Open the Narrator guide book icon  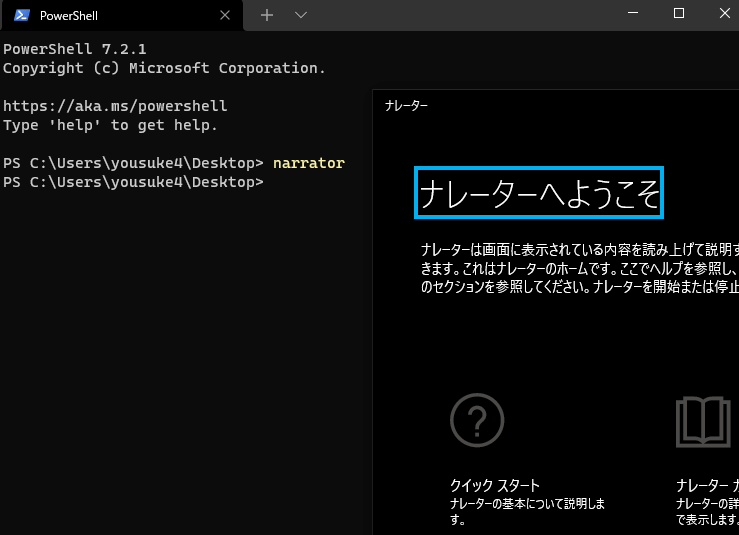click(703, 421)
